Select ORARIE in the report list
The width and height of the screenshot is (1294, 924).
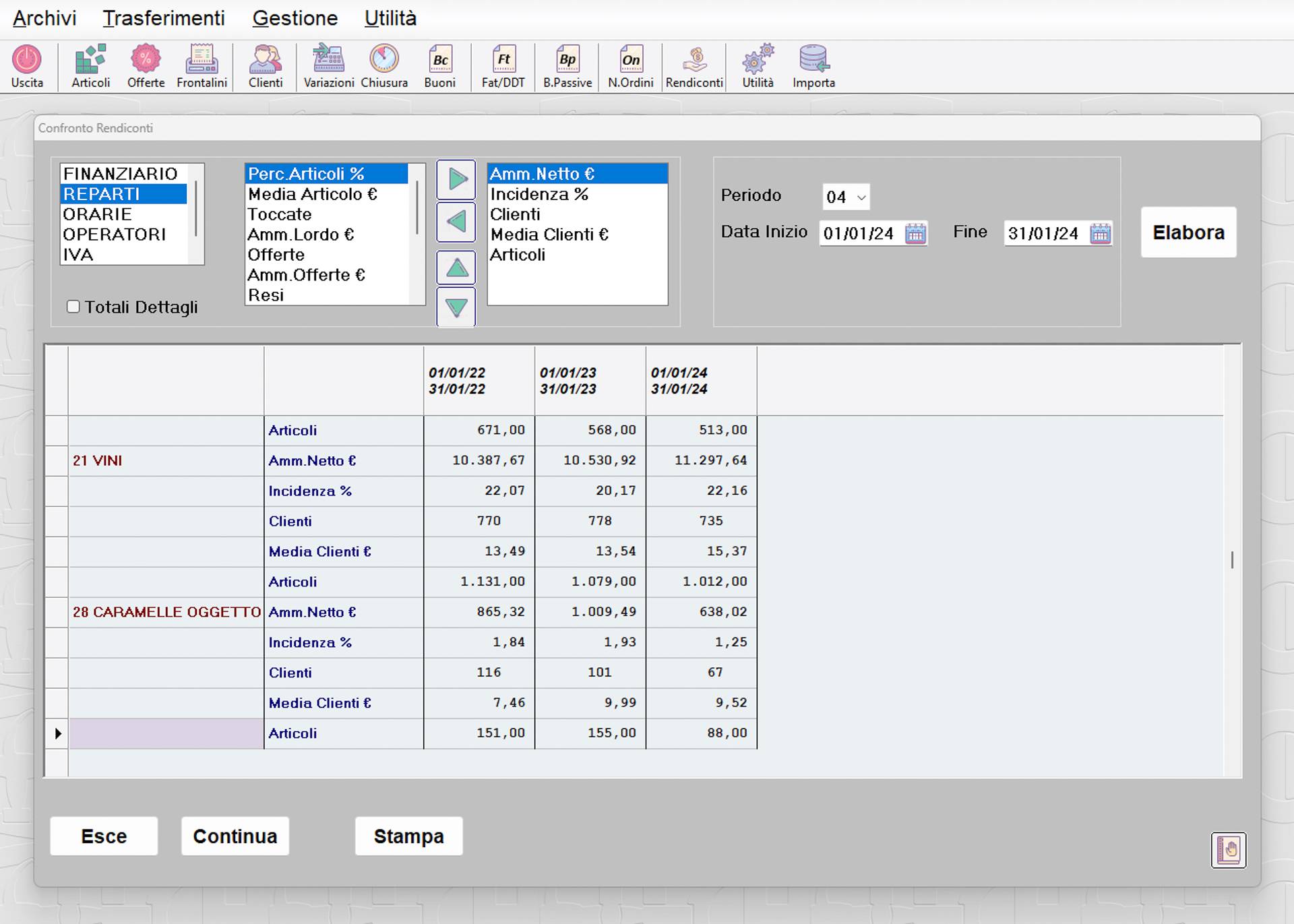pyautogui.click(x=123, y=214)
